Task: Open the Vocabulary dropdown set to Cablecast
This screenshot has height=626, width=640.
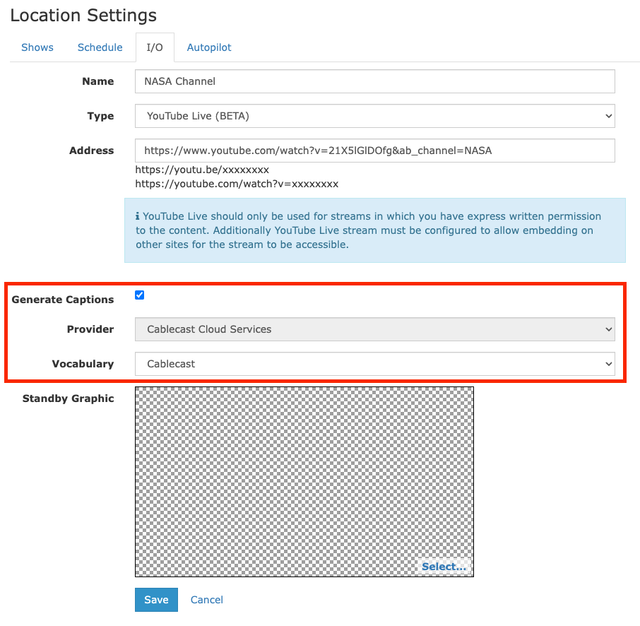Action: (x=375, y=364)
